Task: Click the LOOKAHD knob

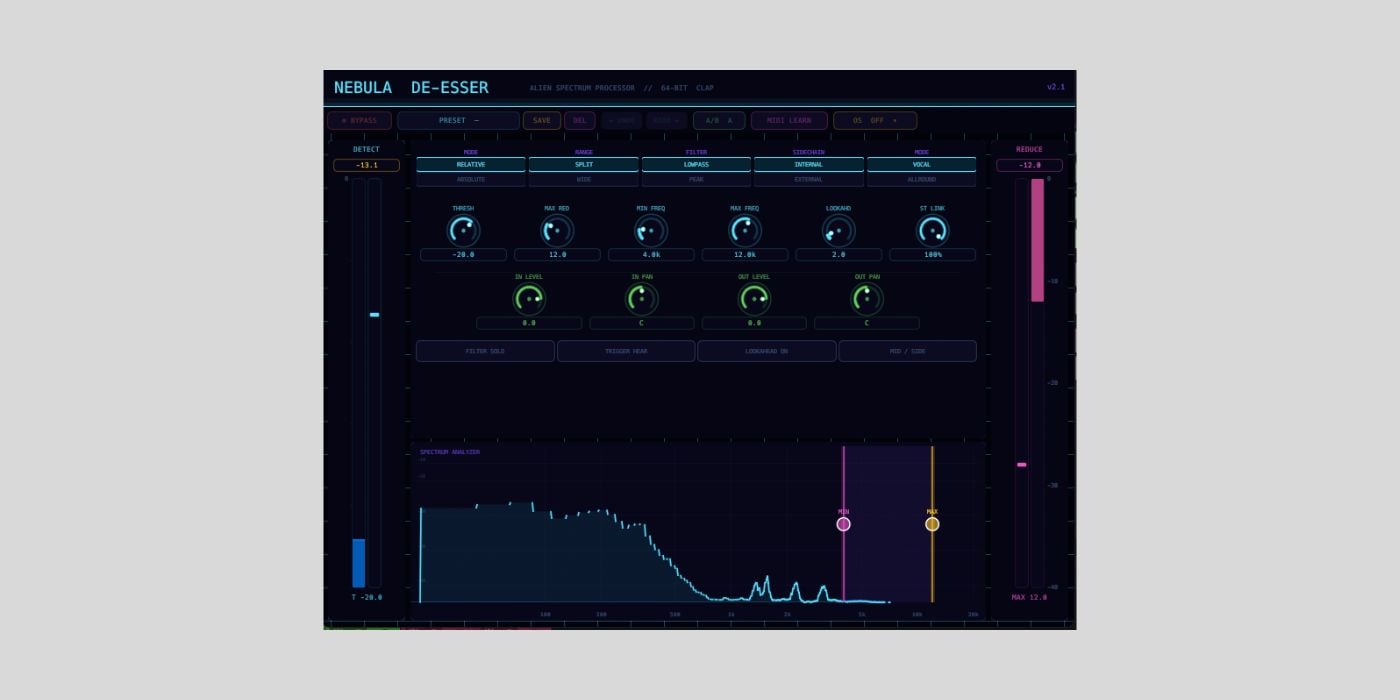Action: coord(838,231)
